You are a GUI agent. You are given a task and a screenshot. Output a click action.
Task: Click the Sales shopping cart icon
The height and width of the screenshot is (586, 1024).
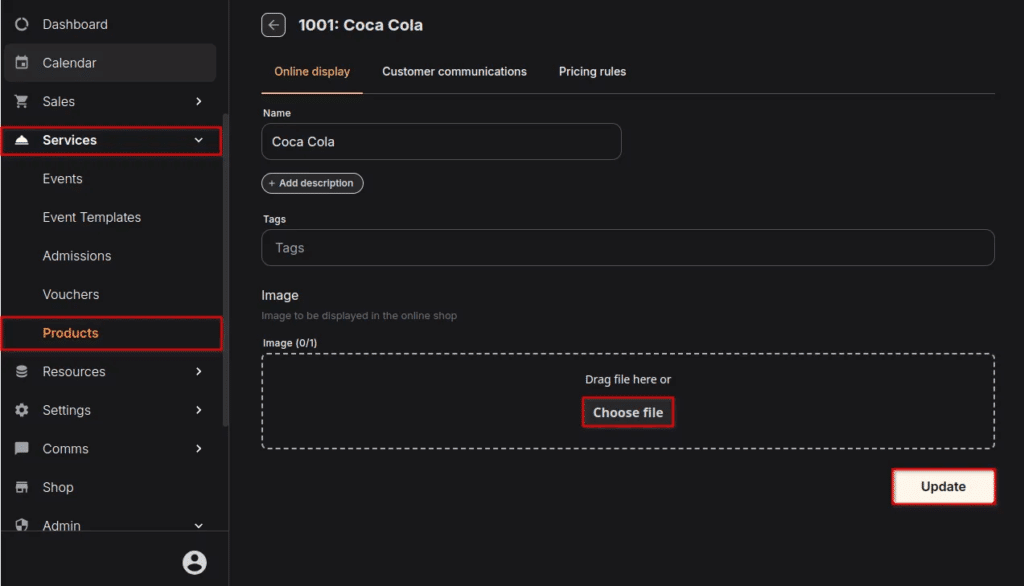click(x=22, y=101)
